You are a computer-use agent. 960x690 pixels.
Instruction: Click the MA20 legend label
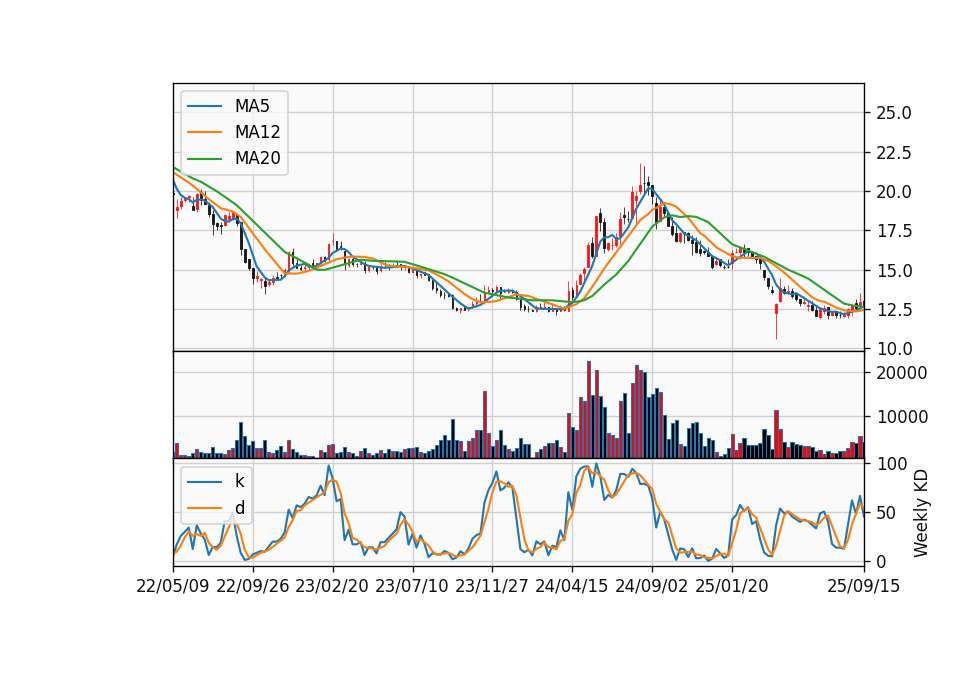tap(257, 159)
